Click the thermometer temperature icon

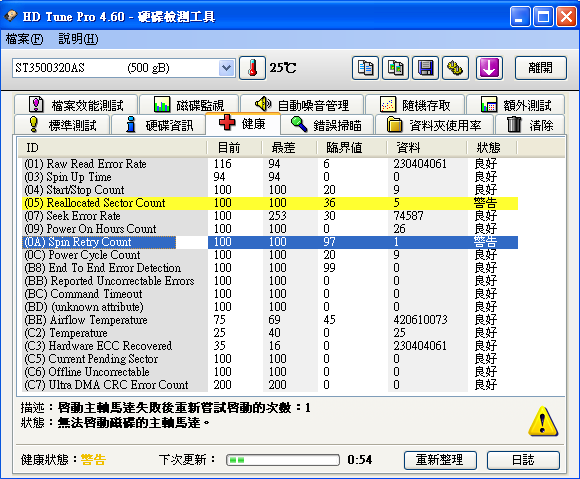click(253, 68)
